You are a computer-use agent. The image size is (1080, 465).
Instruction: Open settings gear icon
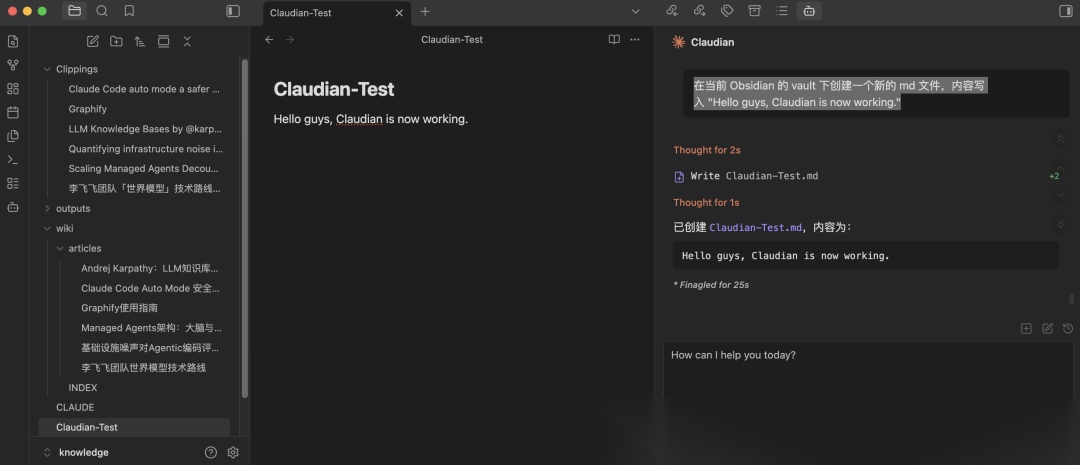click(233, 453)
